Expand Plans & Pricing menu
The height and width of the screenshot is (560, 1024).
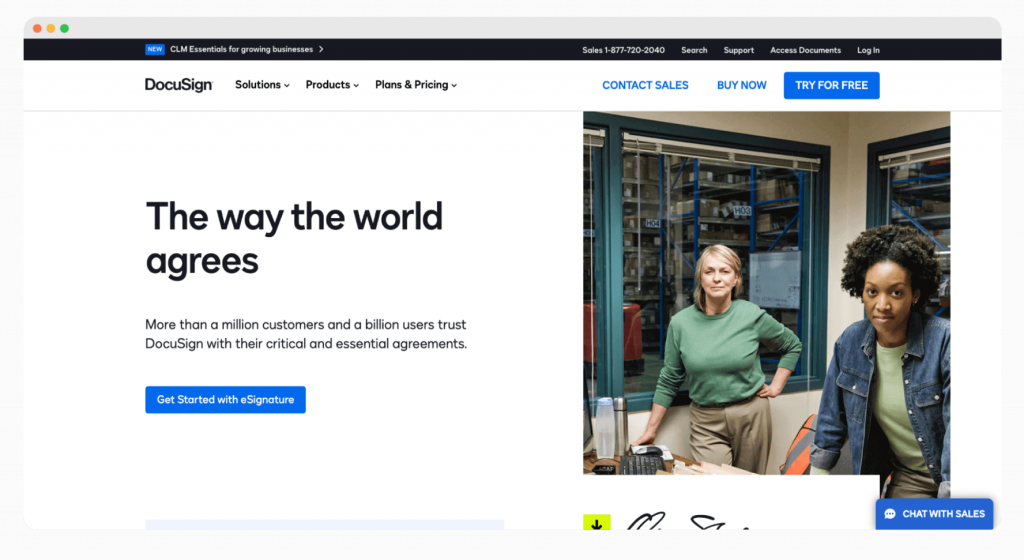[x=415, y=85]
